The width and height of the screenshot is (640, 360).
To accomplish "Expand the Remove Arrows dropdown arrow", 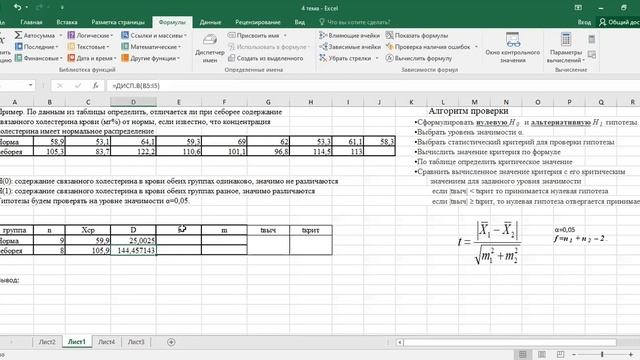I will tap(376, 58).
